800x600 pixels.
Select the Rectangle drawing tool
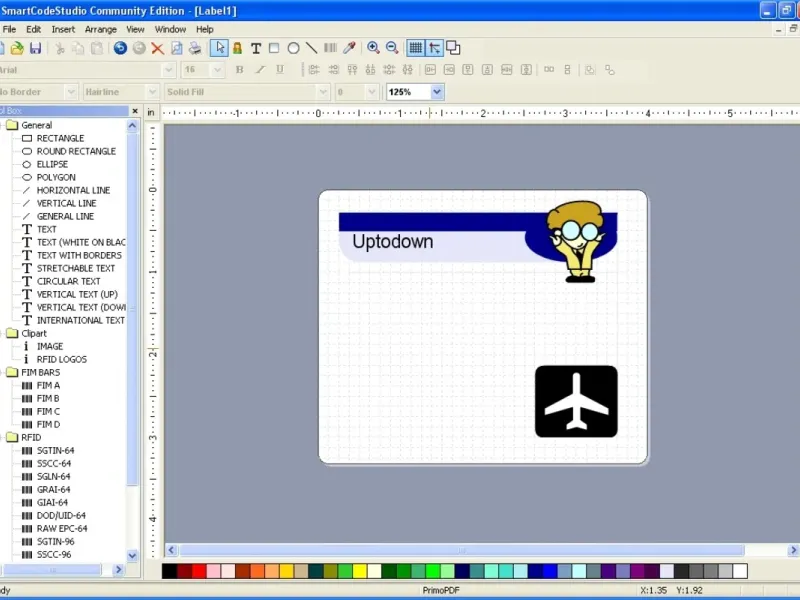tap(274, 48)
